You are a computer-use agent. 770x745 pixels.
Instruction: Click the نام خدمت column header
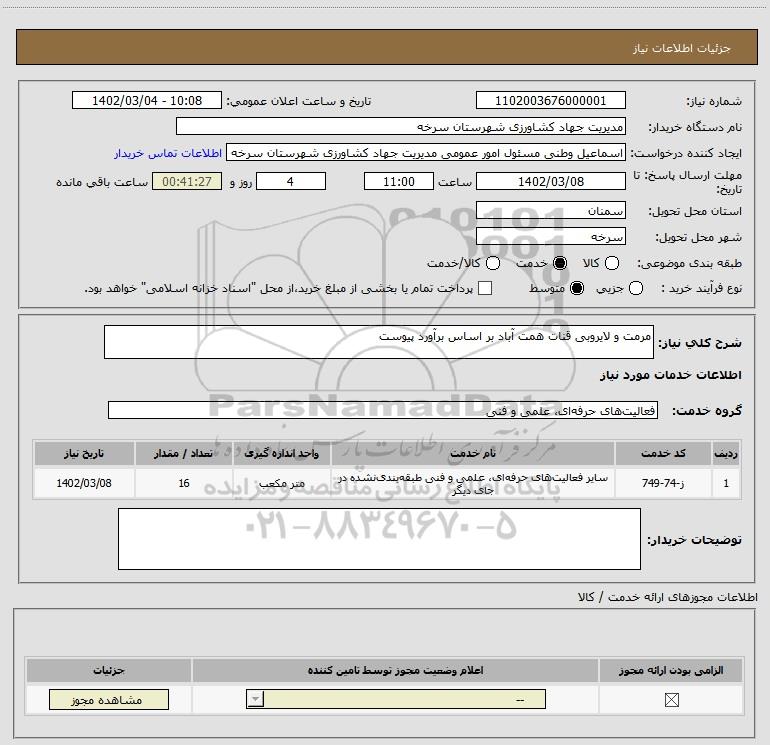[x=473, y=453]
